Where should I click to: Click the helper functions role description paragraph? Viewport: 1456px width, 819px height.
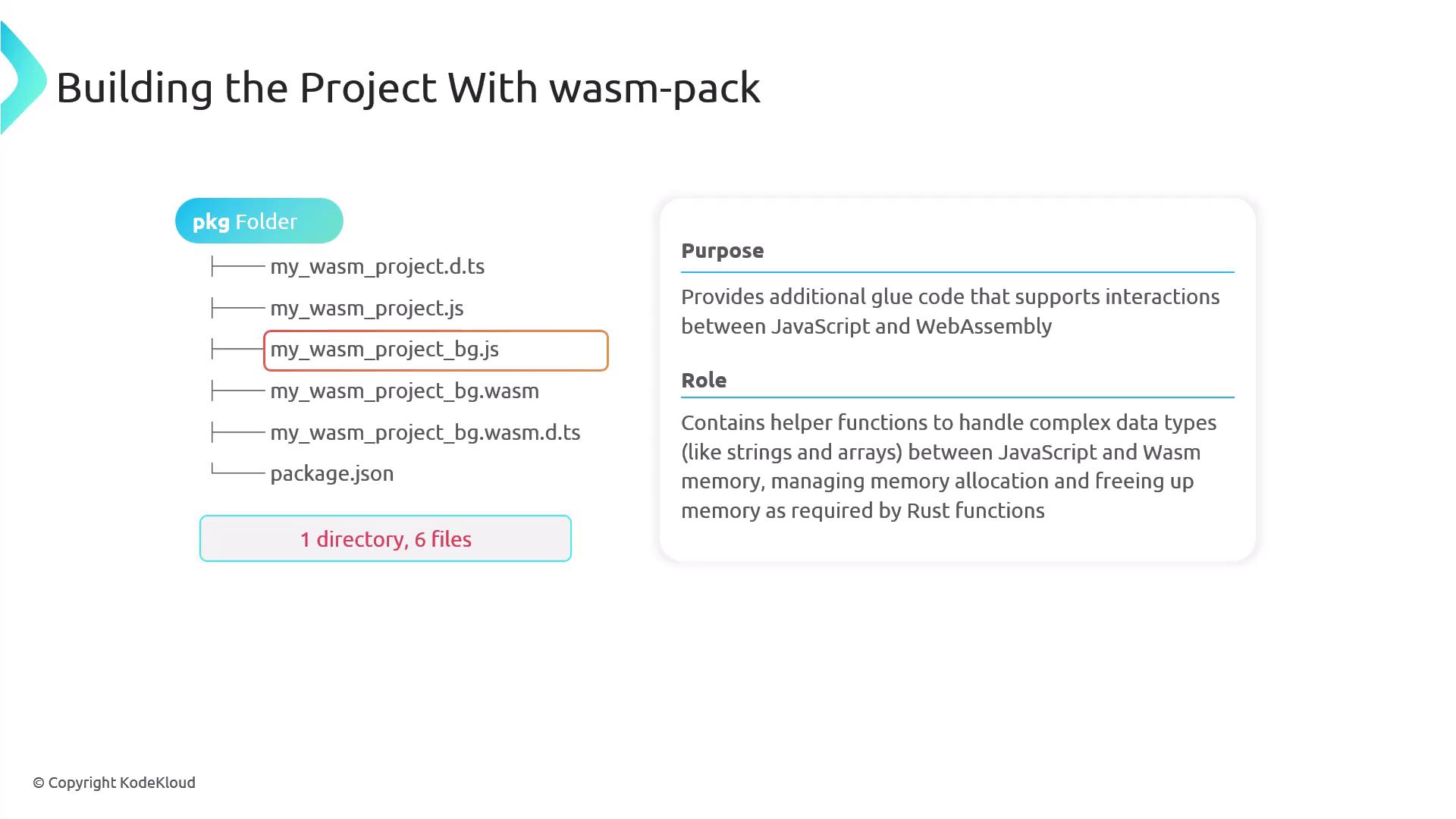point(948,466)
